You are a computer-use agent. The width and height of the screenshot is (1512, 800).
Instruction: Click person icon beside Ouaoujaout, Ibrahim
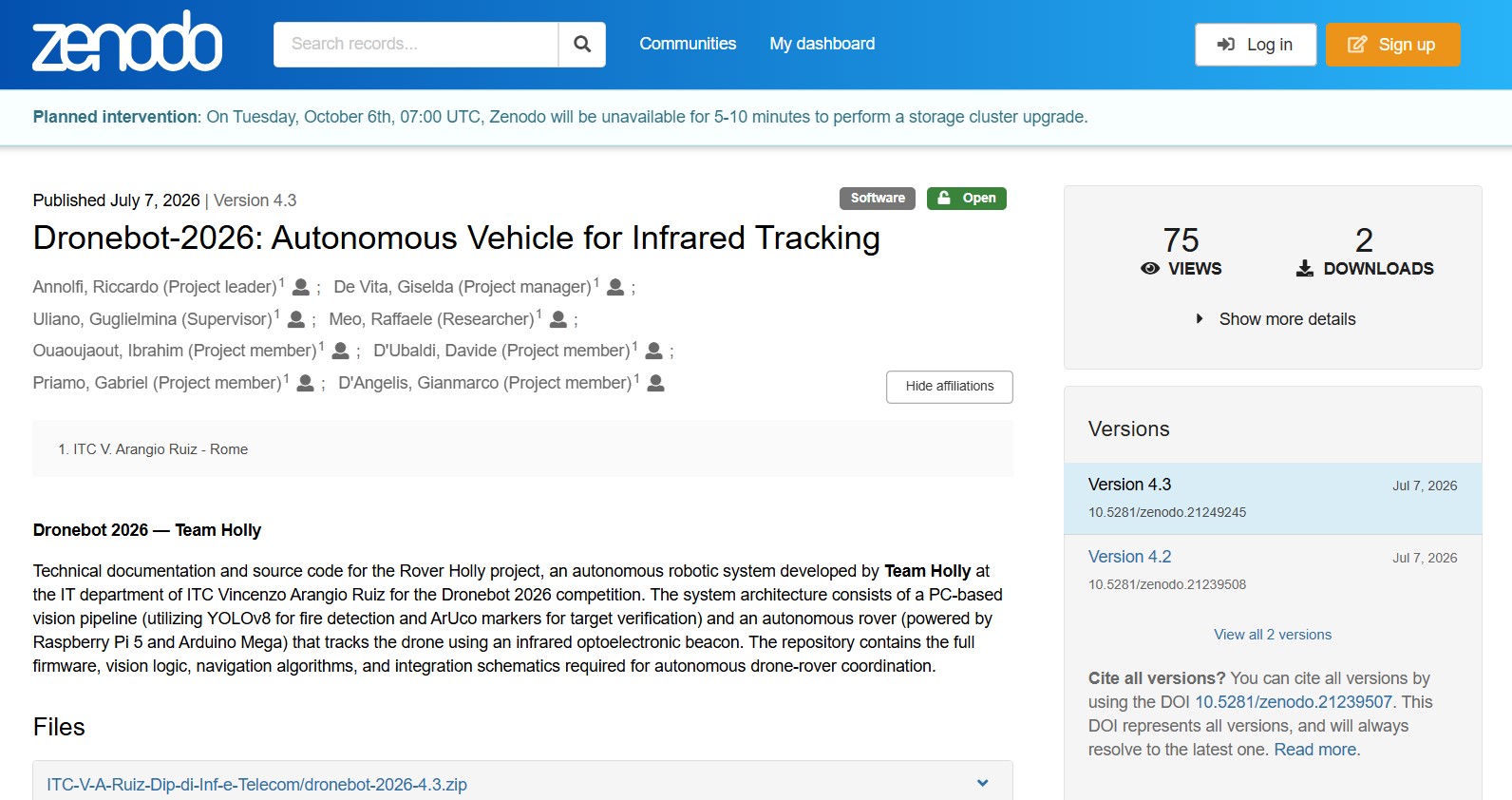pyautogui.click(x=341, y=351)
